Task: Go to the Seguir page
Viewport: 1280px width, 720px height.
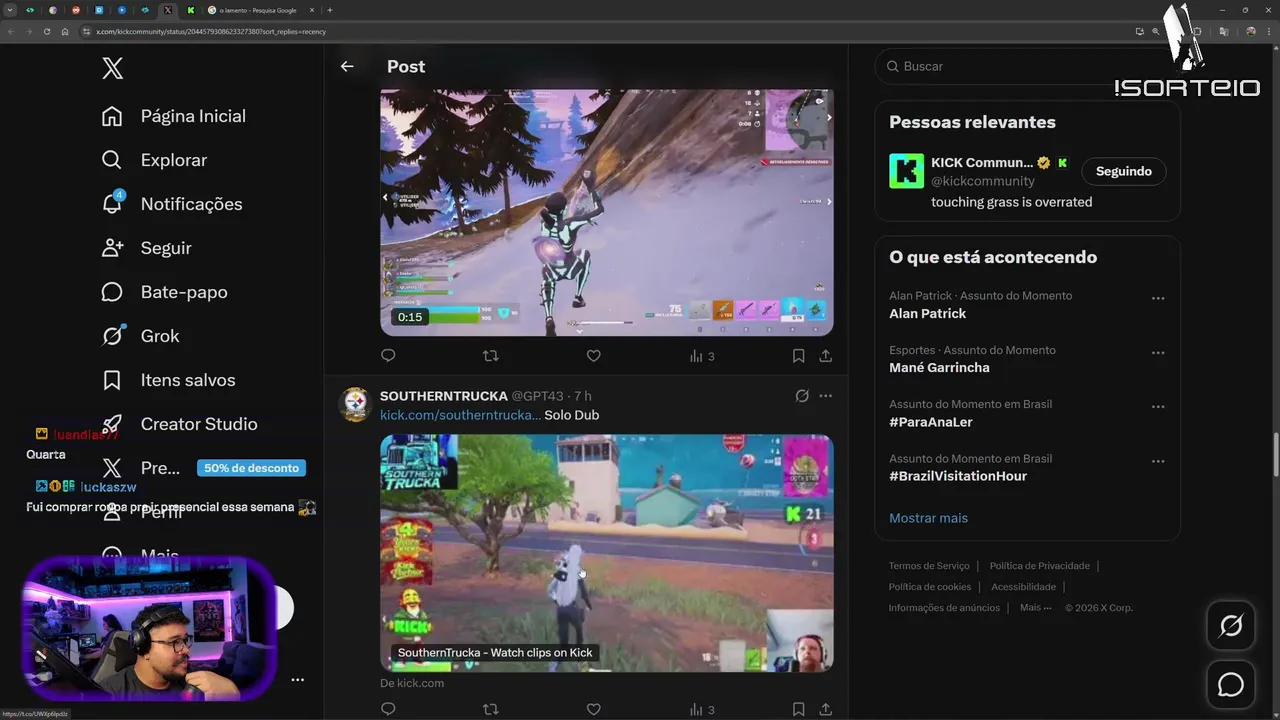Action: pyautogui.click(x=146, y=248)
